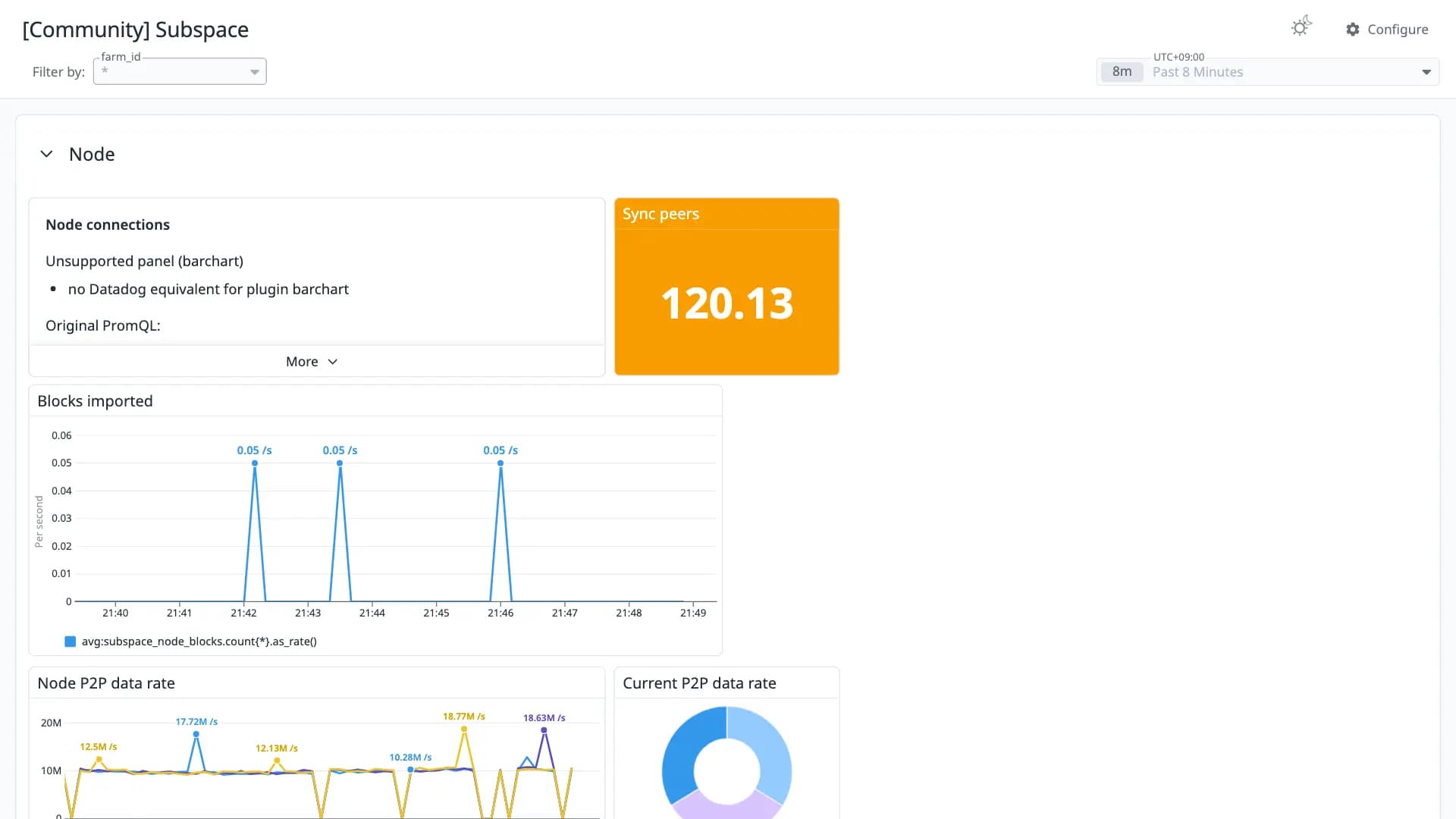Click the 8m time badge

point(1122,72)
